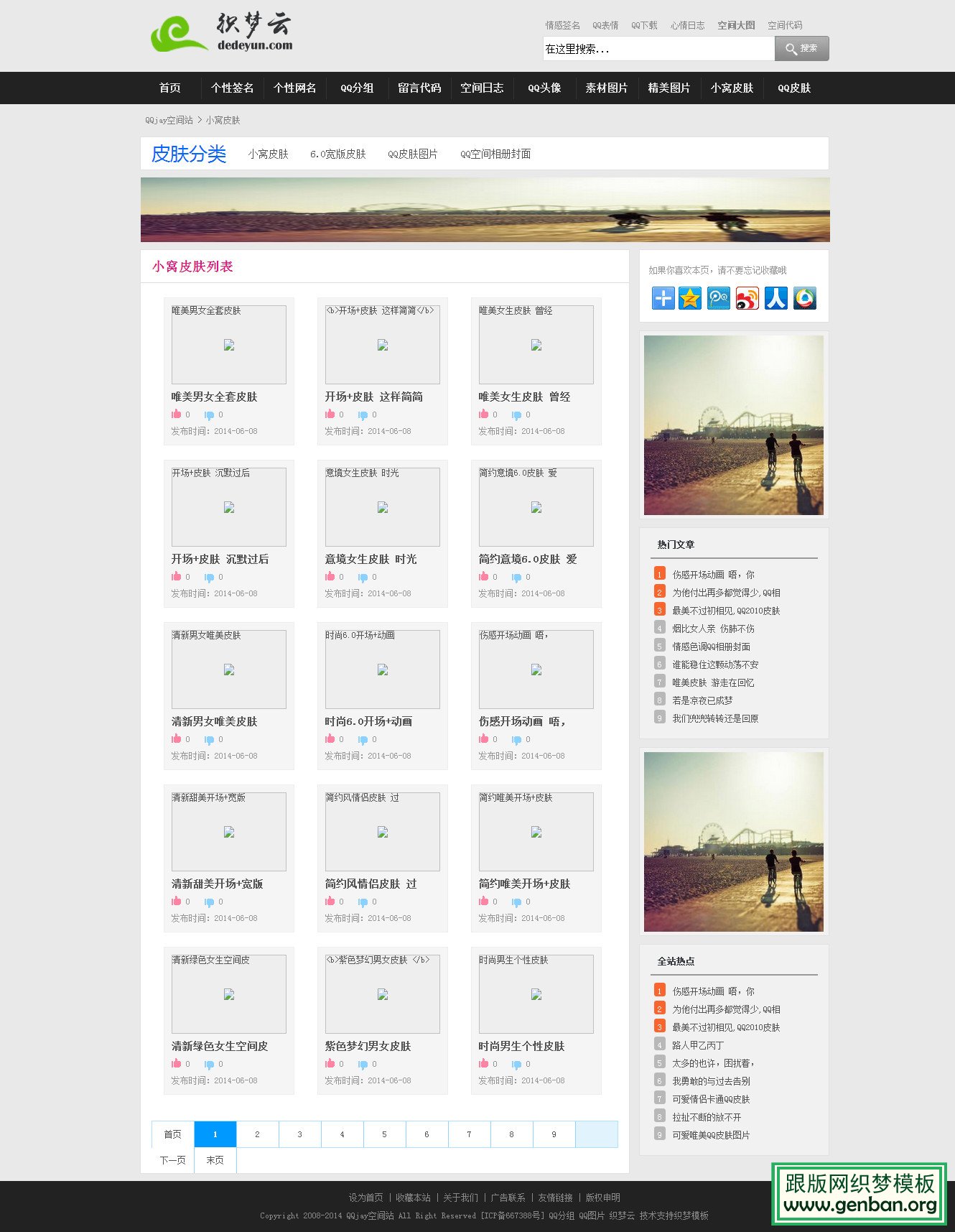
Task: Click the 版权申明 footer link
Action: pos(603,1198)
